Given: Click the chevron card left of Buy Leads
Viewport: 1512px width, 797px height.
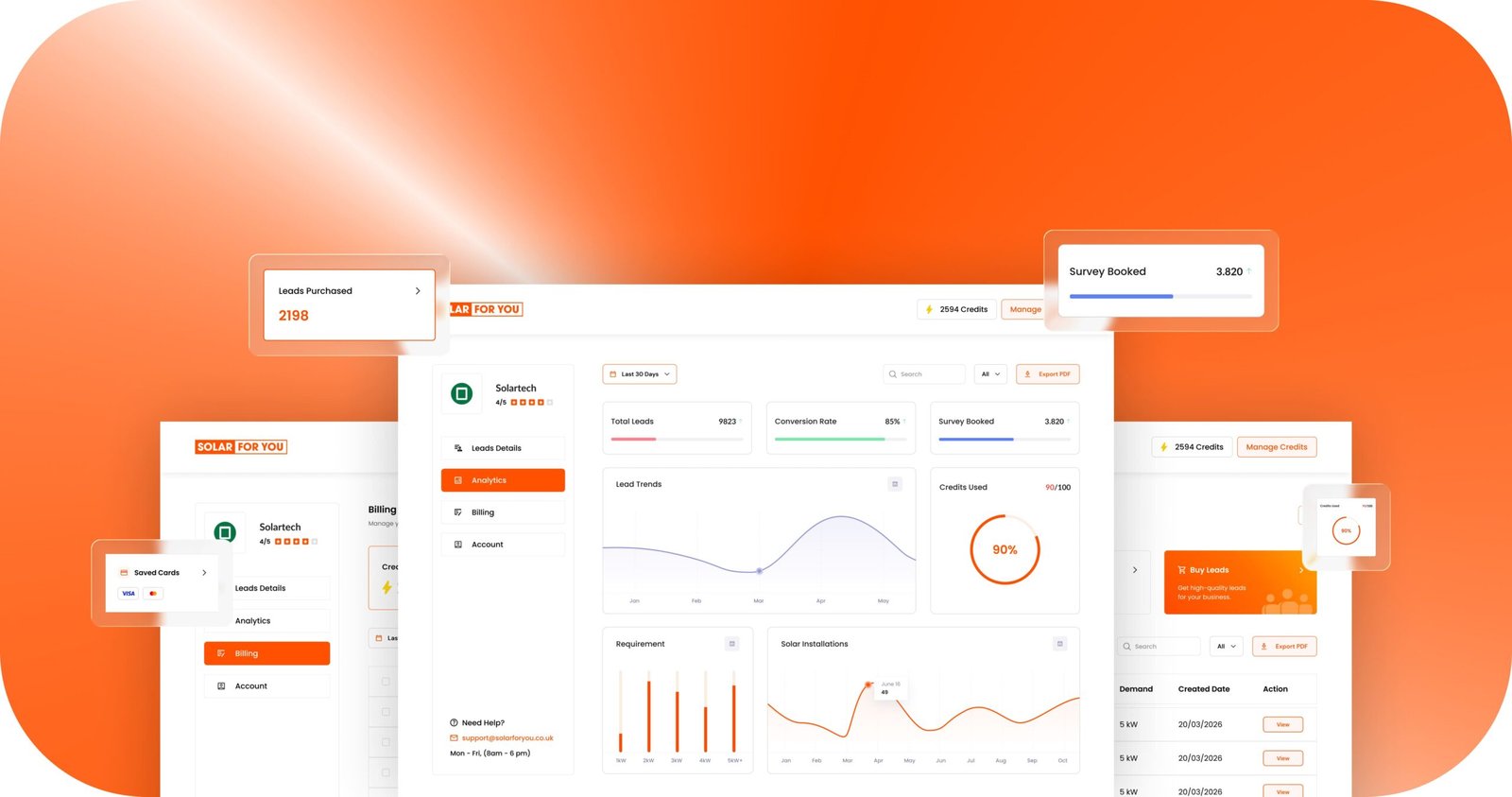Looking at the screenshot, I should (1134, 570).
